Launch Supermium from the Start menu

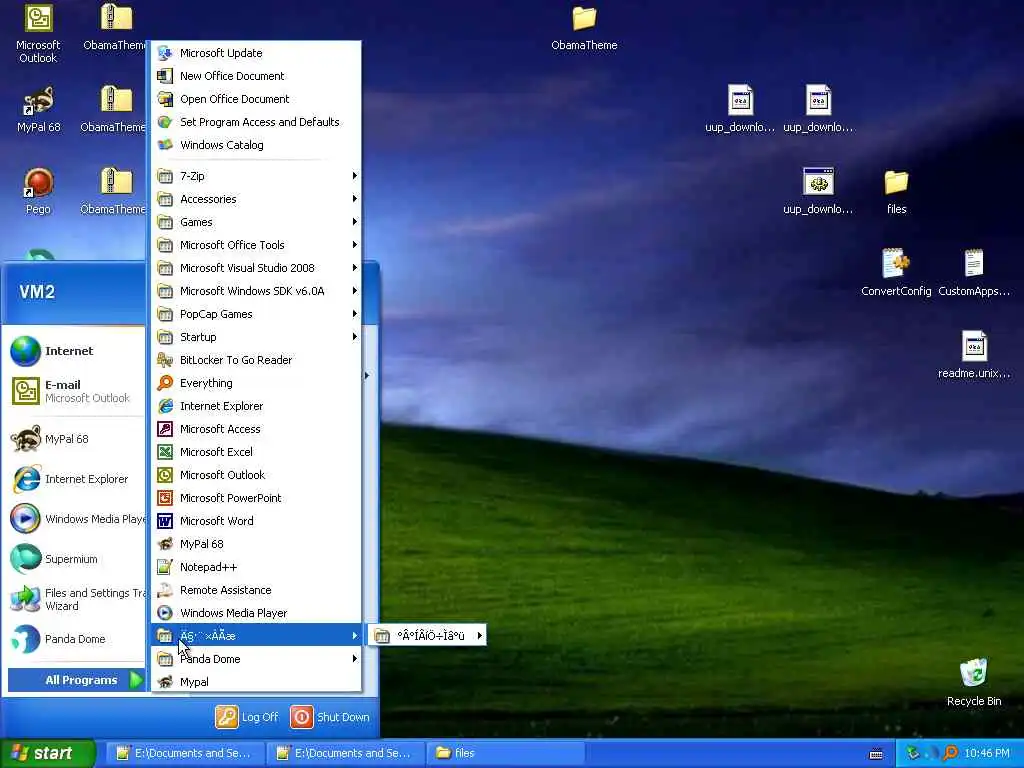click(x=75, y=559)
